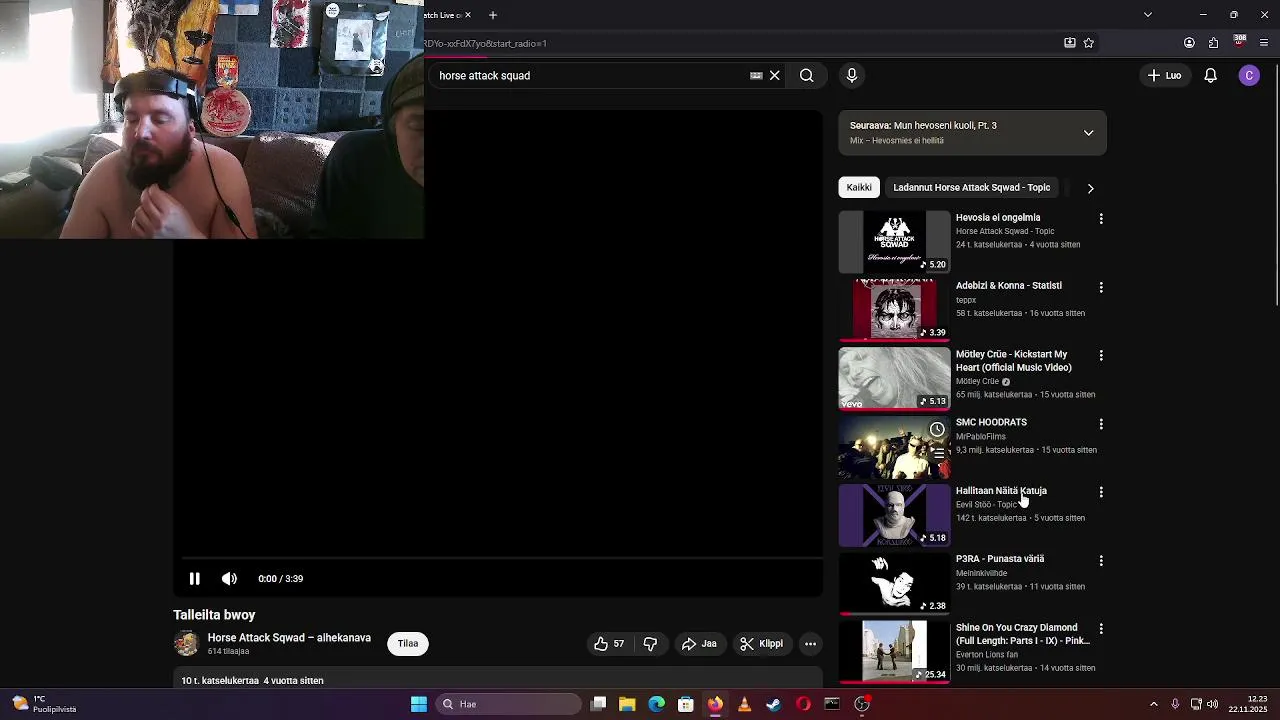Viewport: 1280px width, 720px height.
Task: Open options menu for Shine On You Crazy Diamond
Action: [1101, 629]
